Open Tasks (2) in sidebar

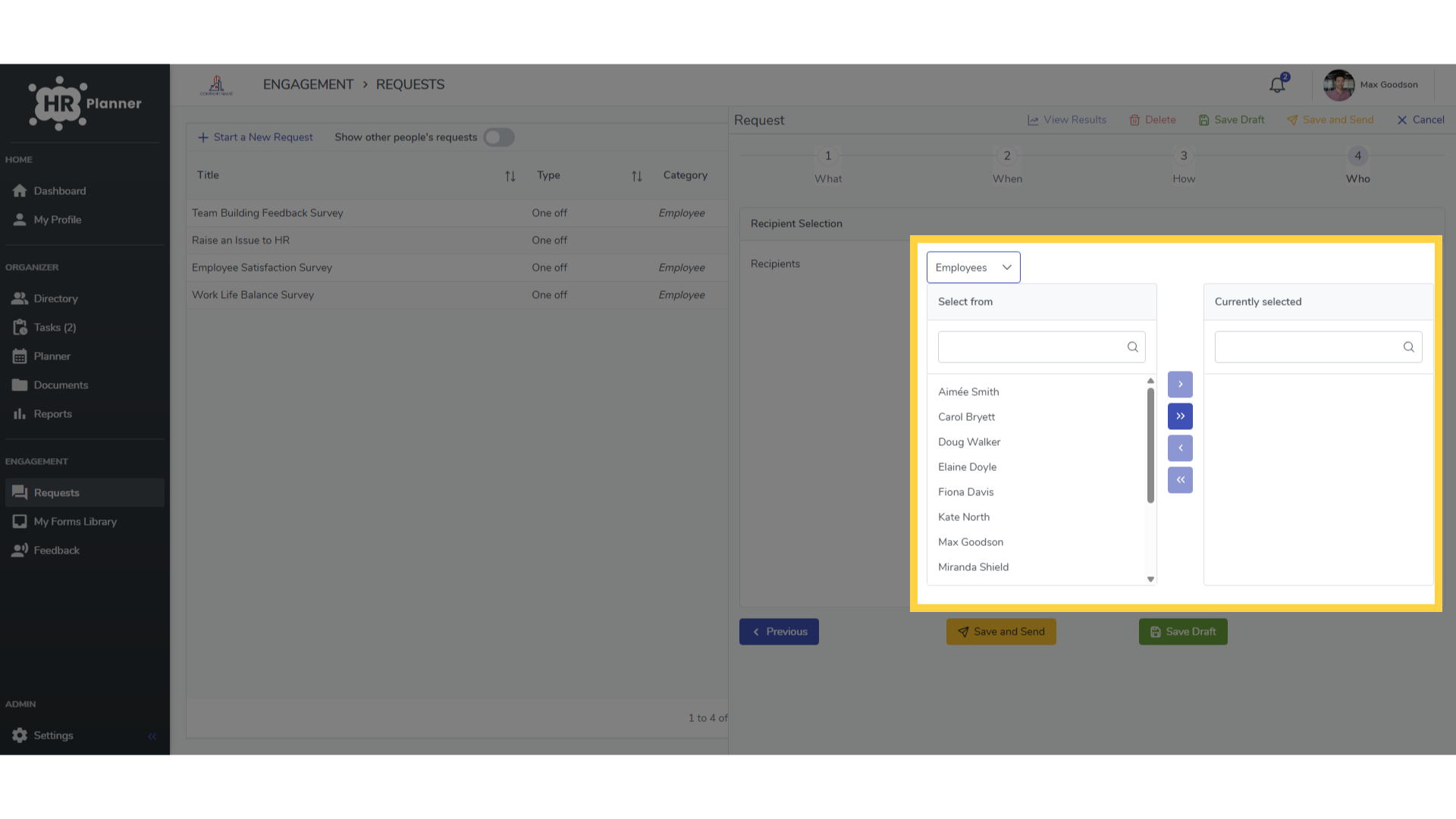coord(84,328)
